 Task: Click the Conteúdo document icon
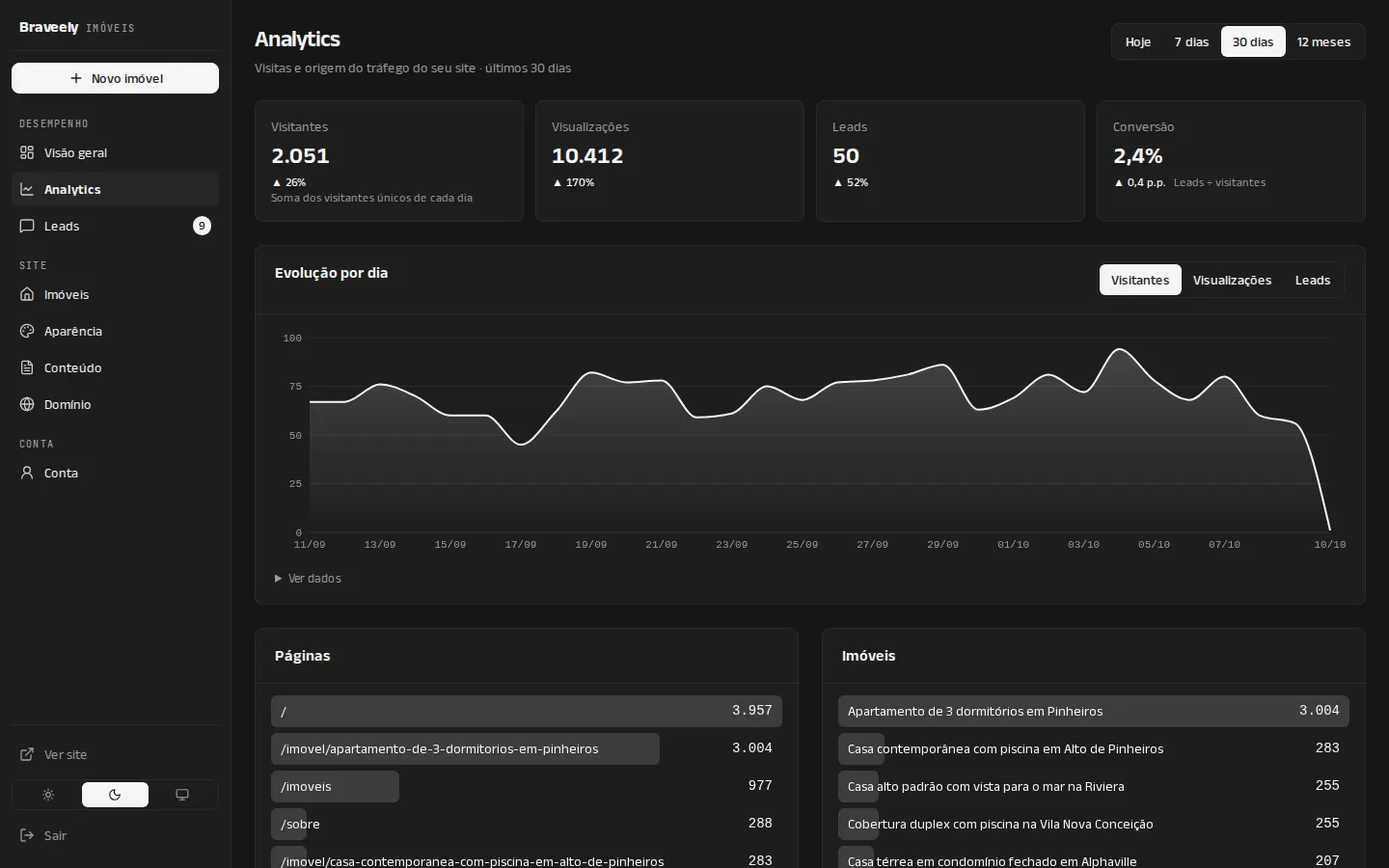pyautogui.click(x=27, y=367)
